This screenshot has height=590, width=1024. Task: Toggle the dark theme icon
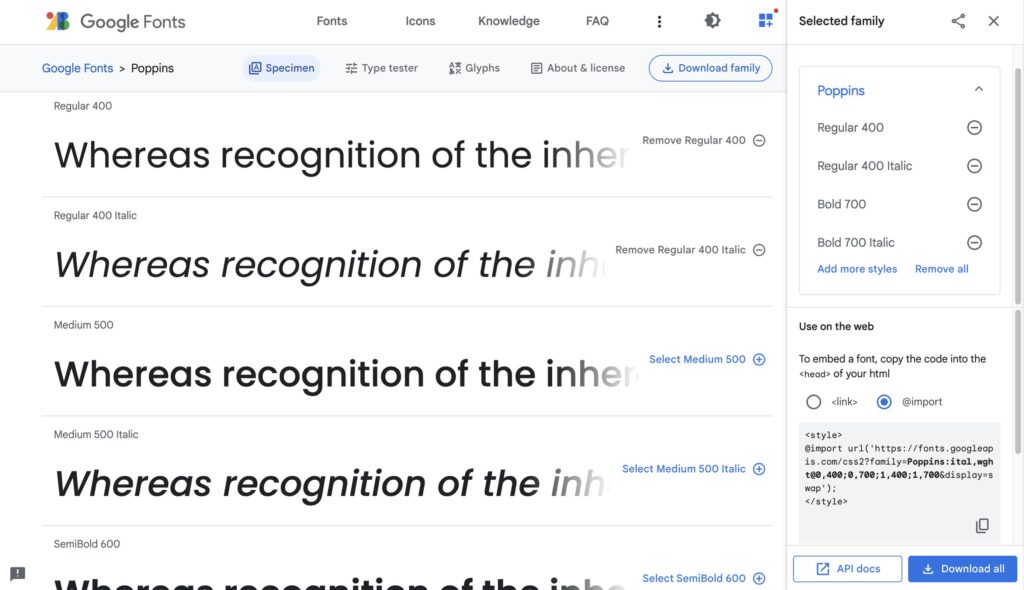(x=712, y=21)
